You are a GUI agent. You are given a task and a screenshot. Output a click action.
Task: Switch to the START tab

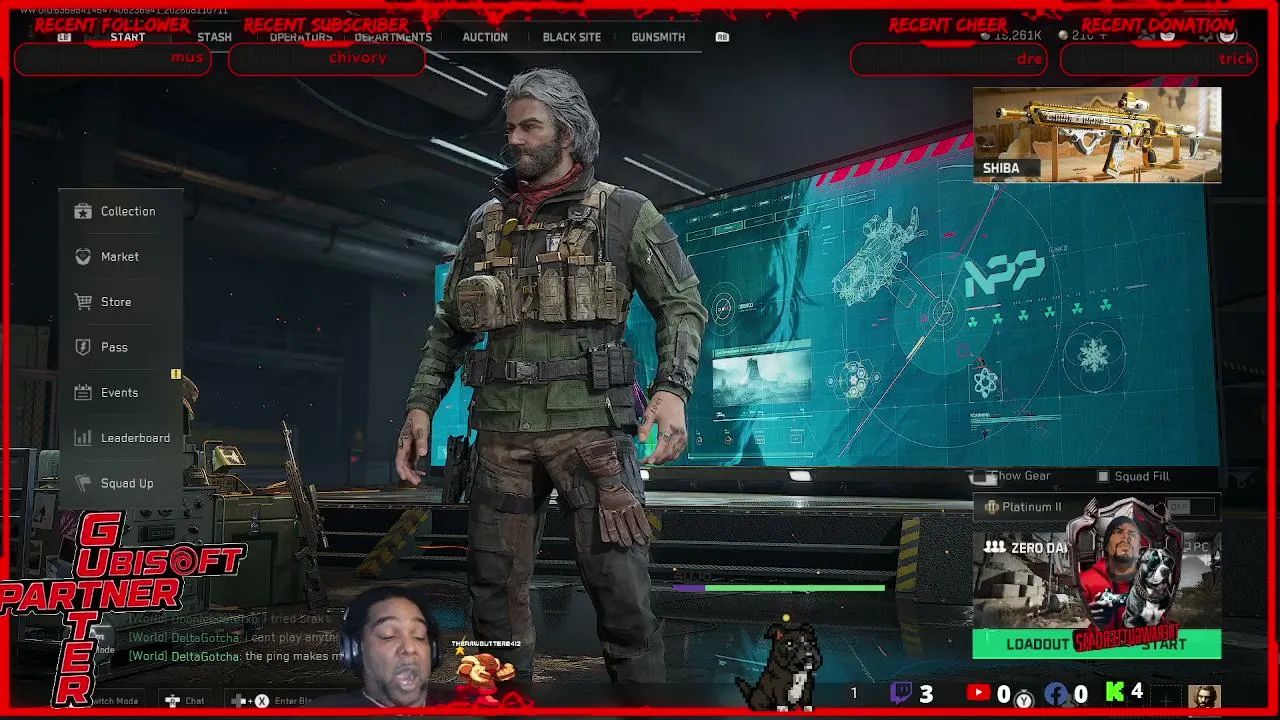click(x=128, y=37)
